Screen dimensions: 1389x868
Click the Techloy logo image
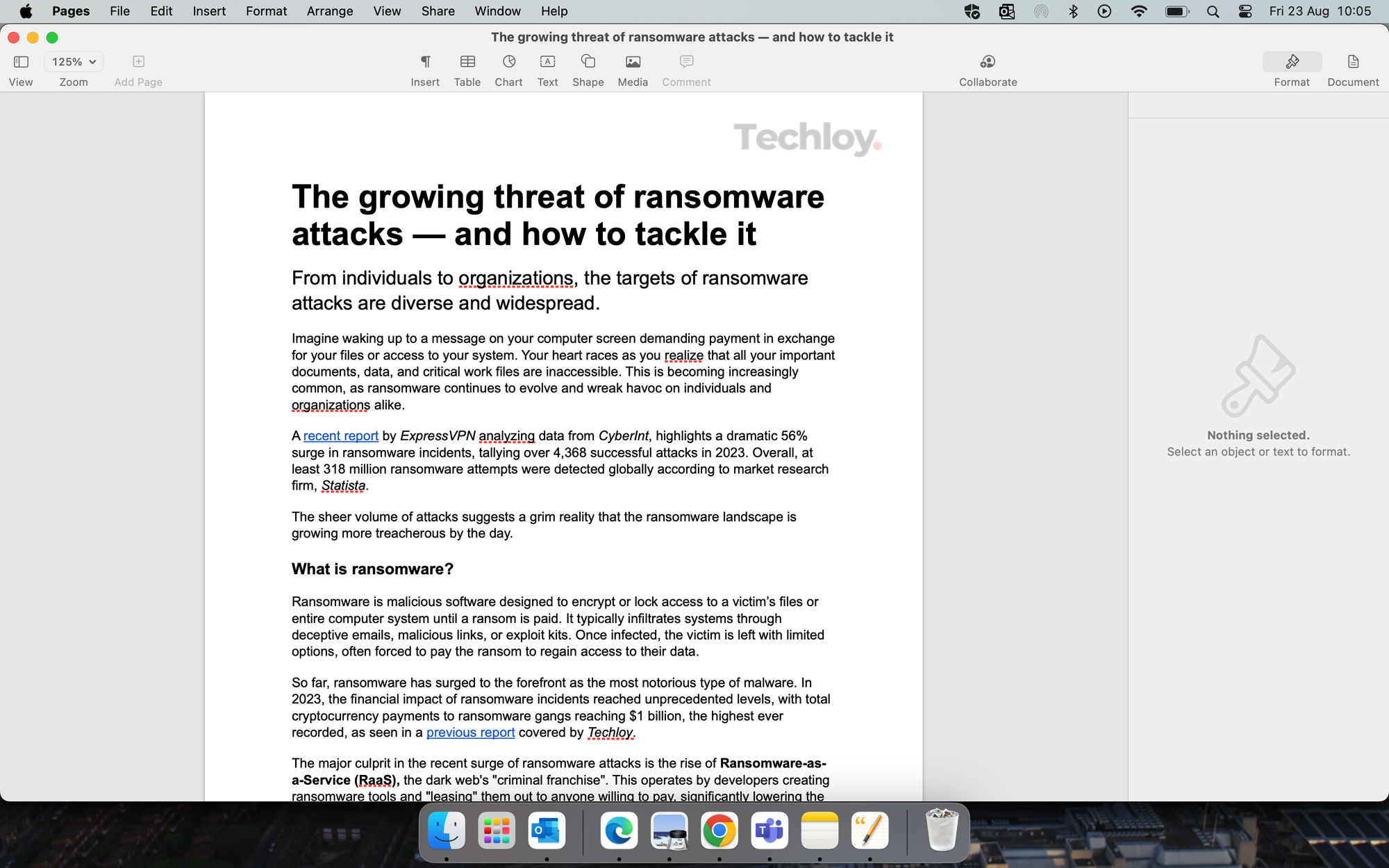click(x=807, y=137)
